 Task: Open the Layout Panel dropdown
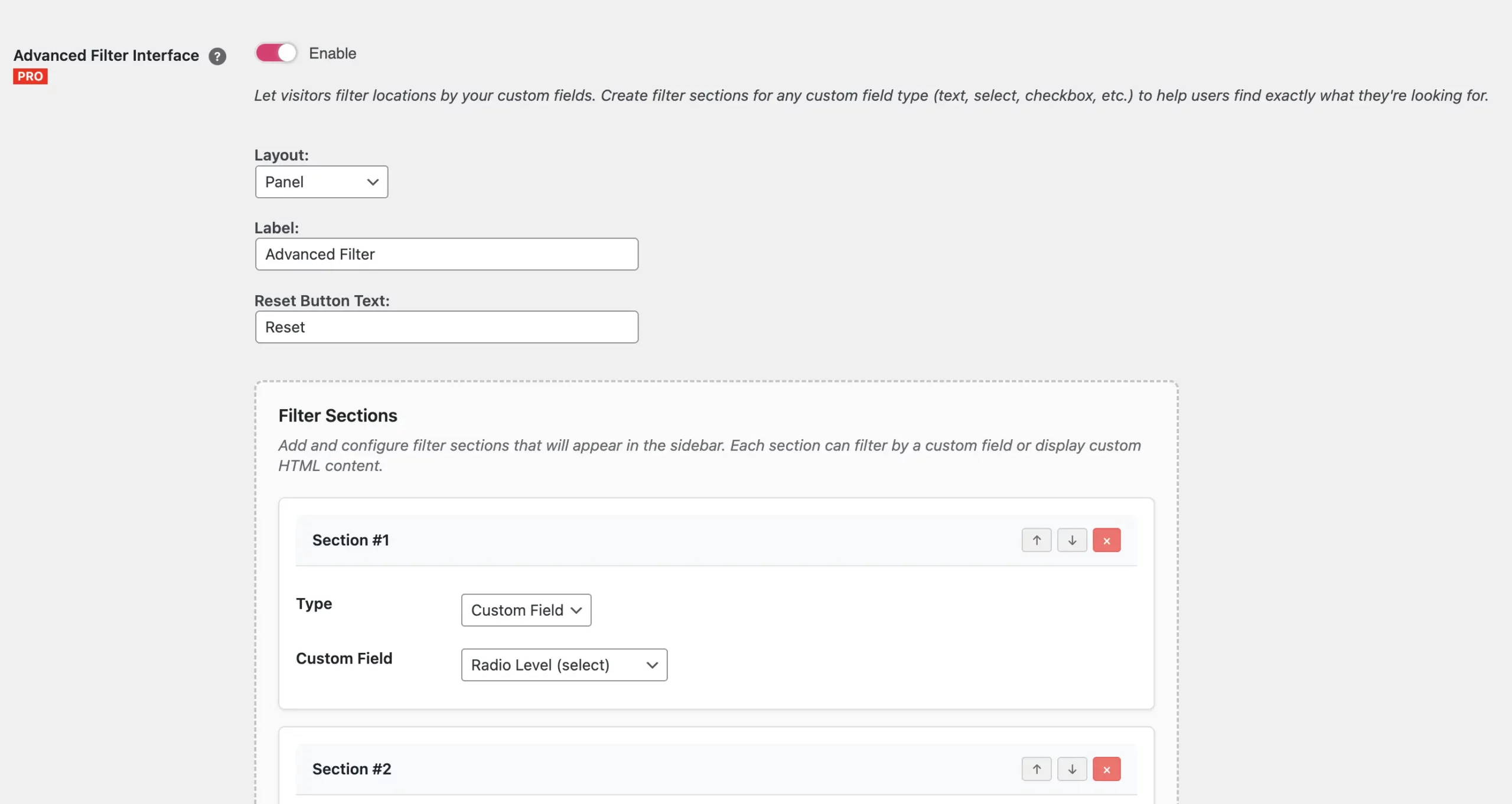(x=321, y=182)
